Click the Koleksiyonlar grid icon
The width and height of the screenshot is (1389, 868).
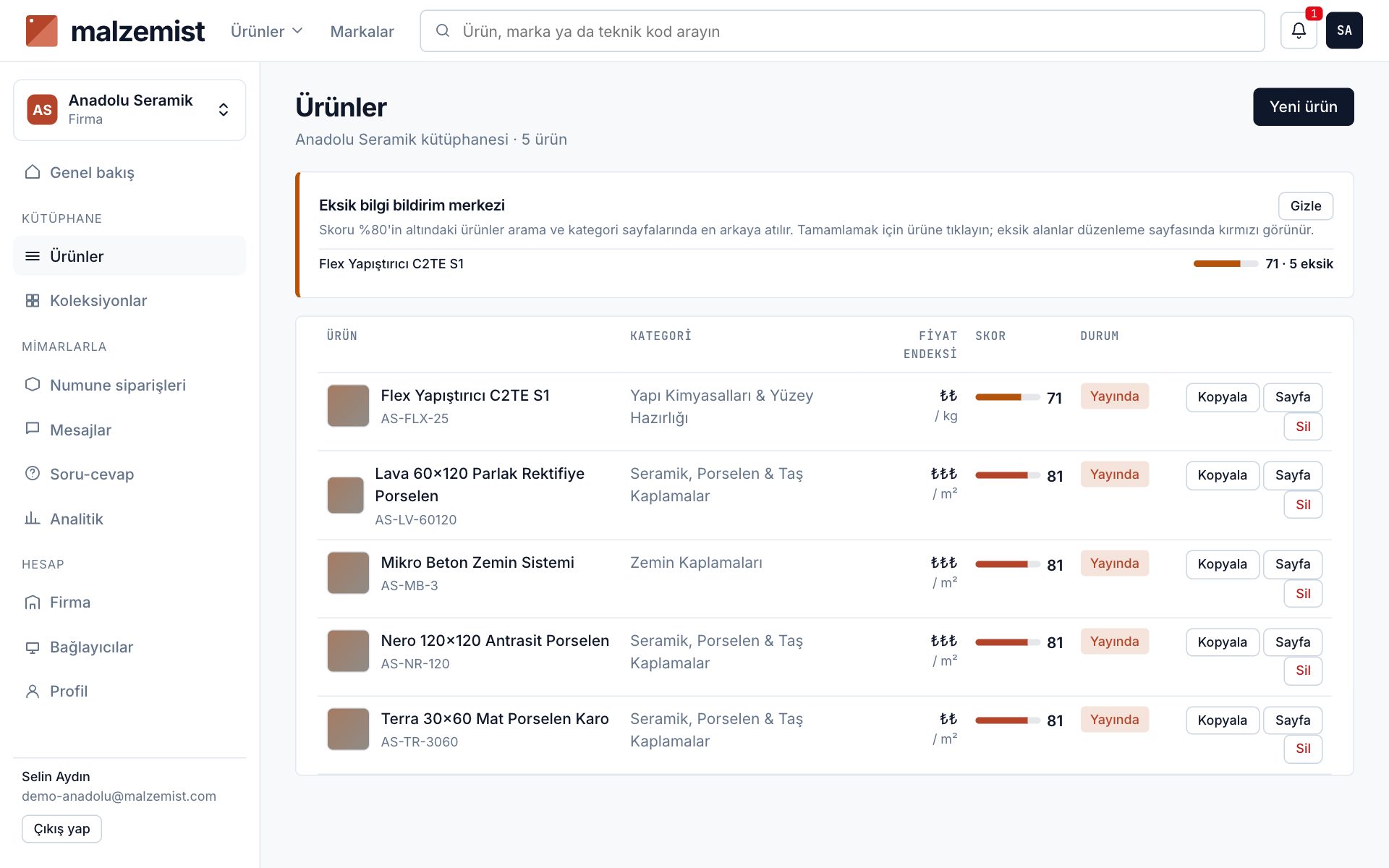[x=33, y=300]
